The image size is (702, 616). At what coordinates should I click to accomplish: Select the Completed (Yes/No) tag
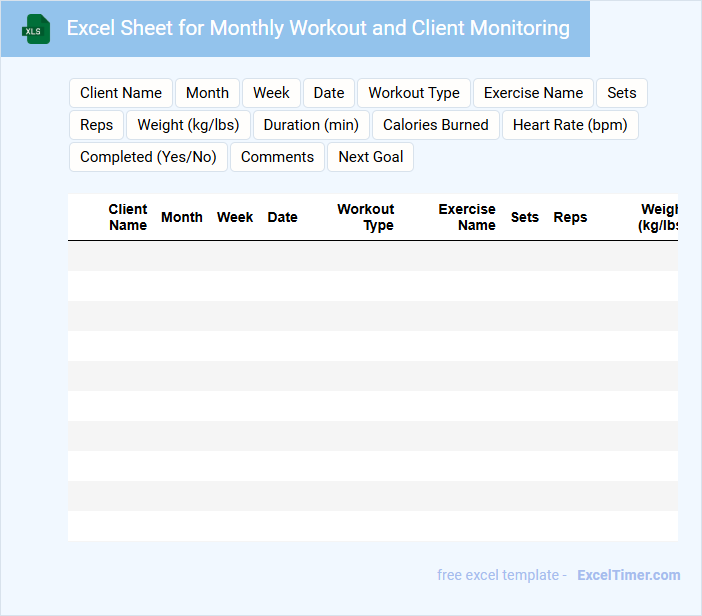148,157
